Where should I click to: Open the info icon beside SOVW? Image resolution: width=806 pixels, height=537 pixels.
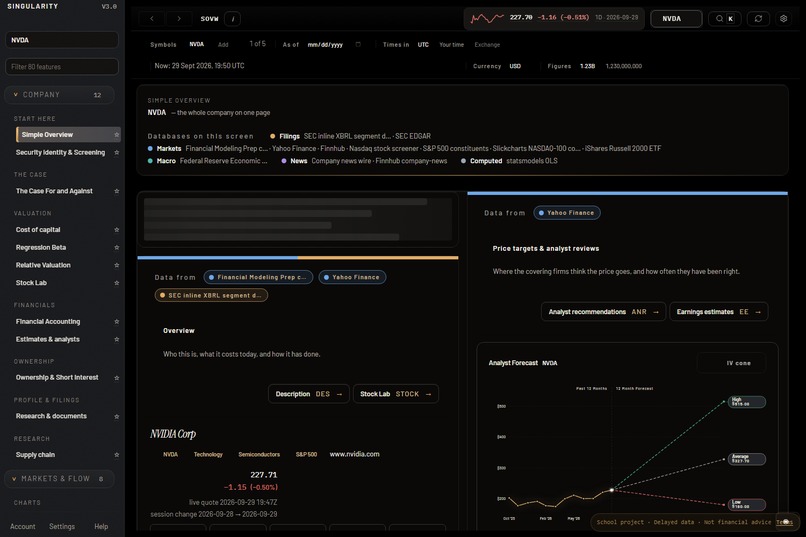pyautogui.click(x=232, y=18)
